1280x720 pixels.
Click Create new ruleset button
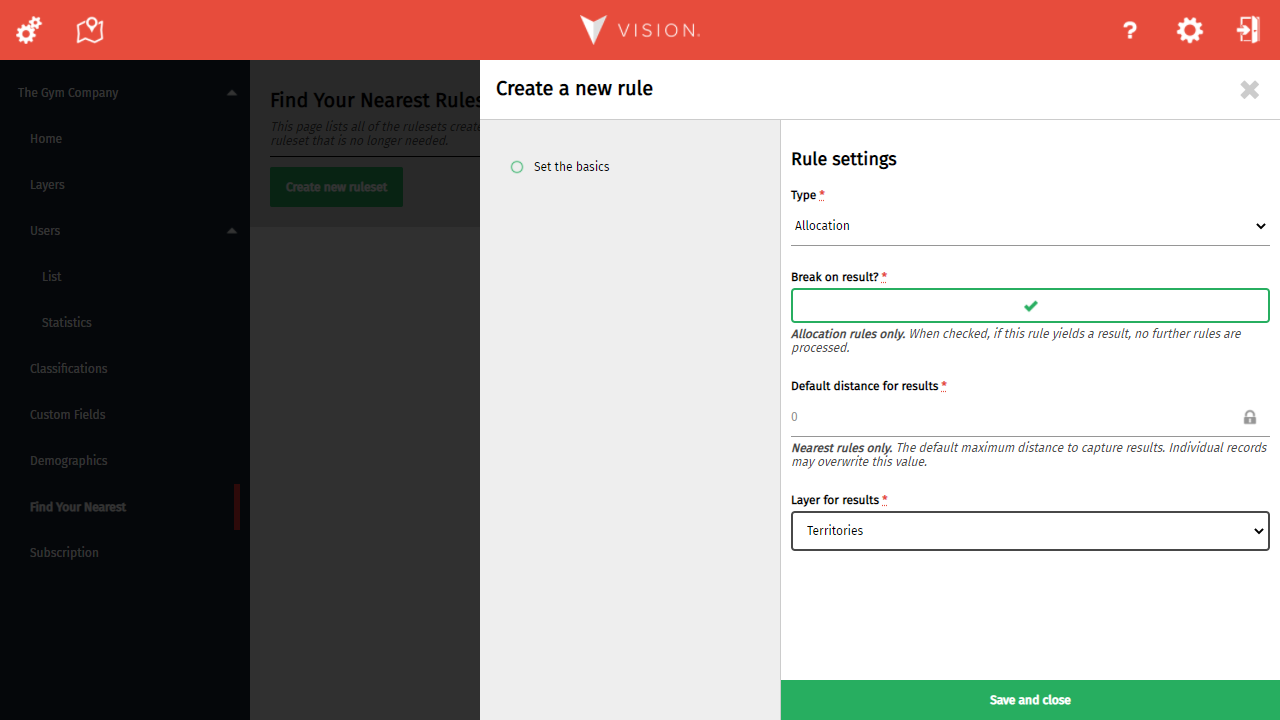(336, 187)
